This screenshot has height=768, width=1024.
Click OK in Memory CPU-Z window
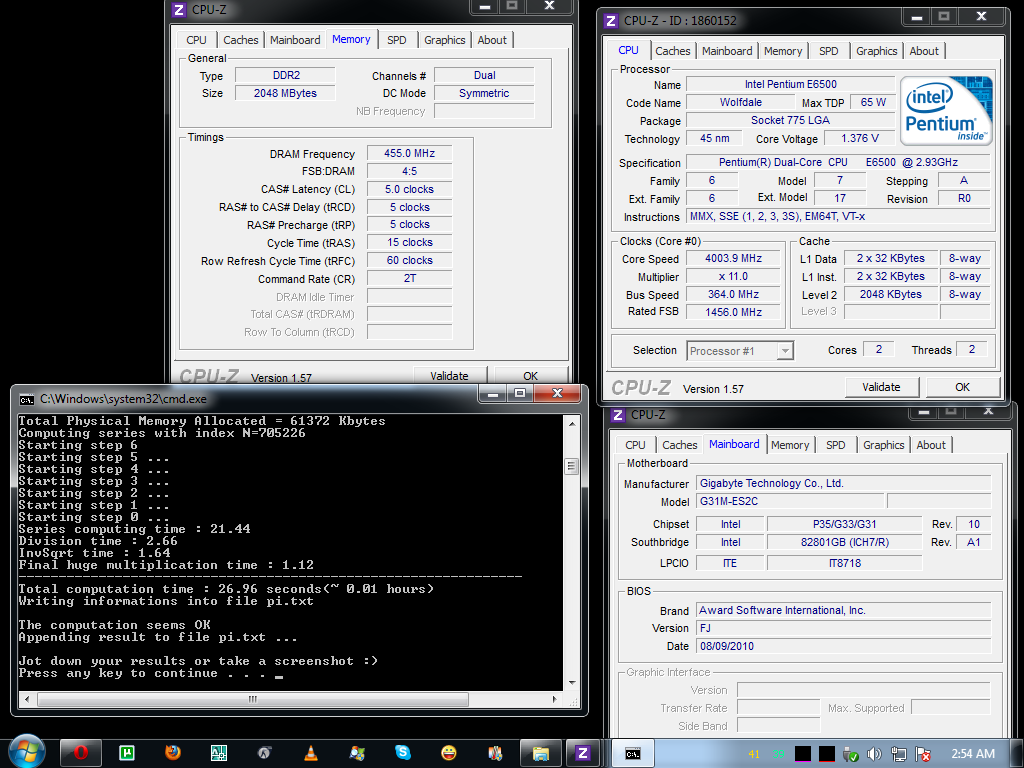[x=530, y=376]
